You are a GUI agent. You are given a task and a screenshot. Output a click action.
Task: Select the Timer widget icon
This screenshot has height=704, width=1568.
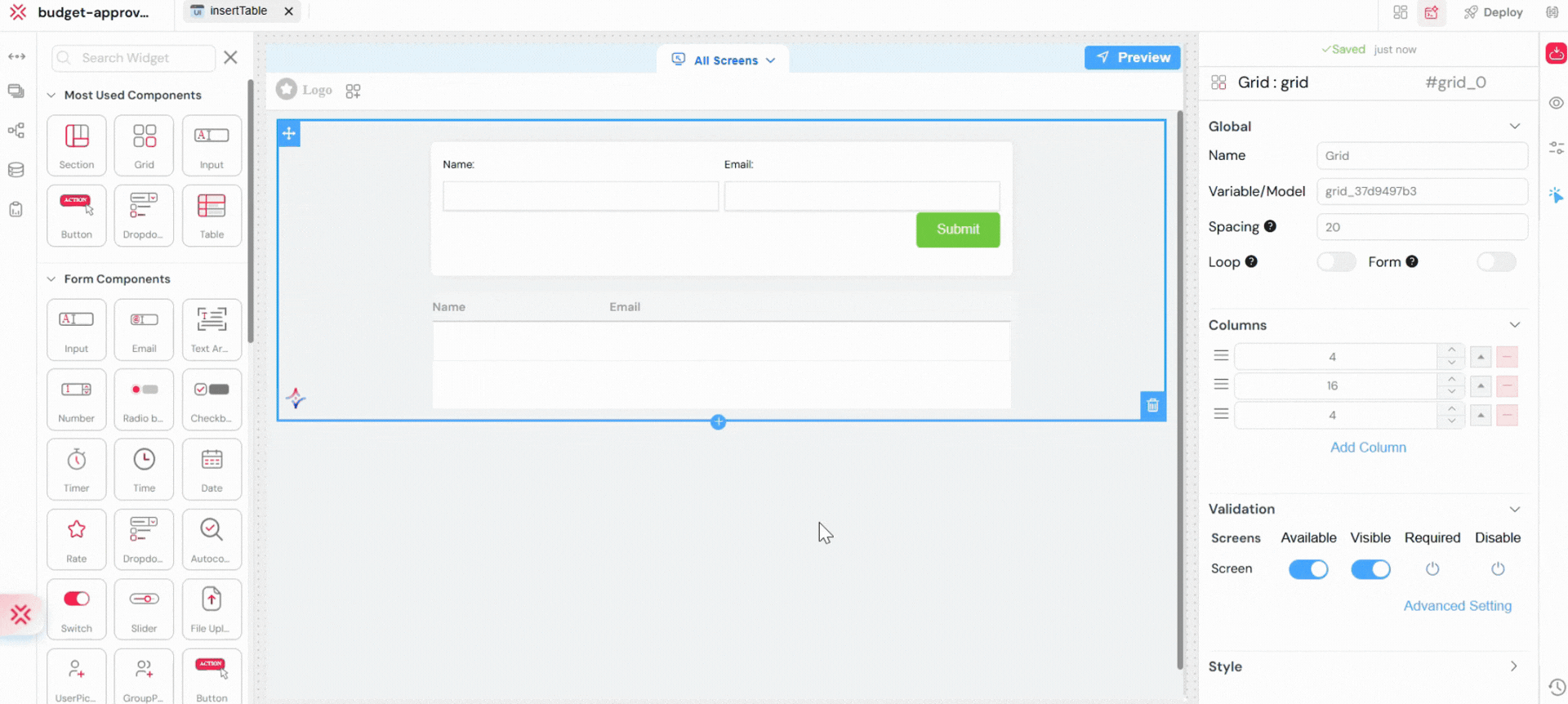point(77,469)
